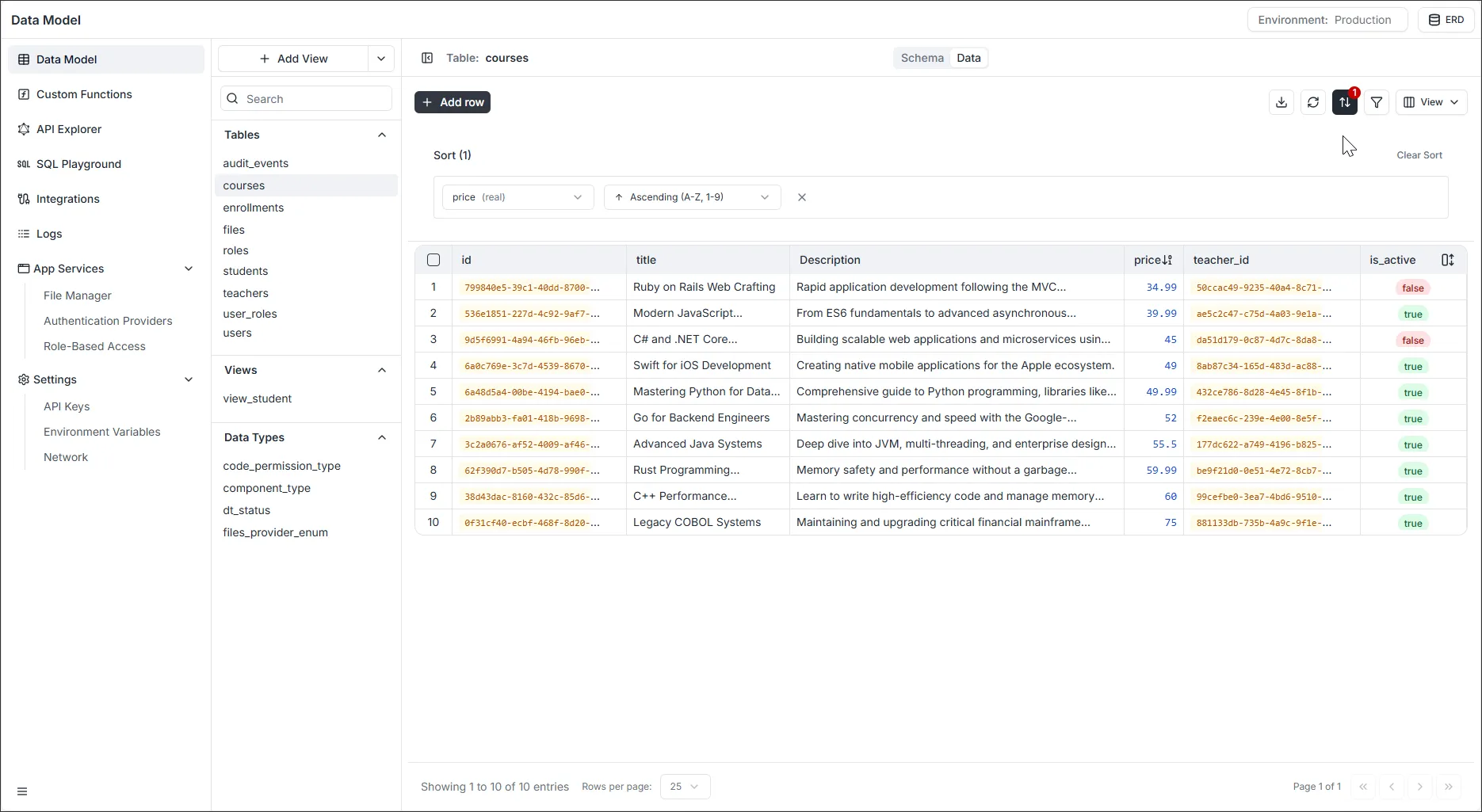Click the refresh table data icon

(1313, 102)
